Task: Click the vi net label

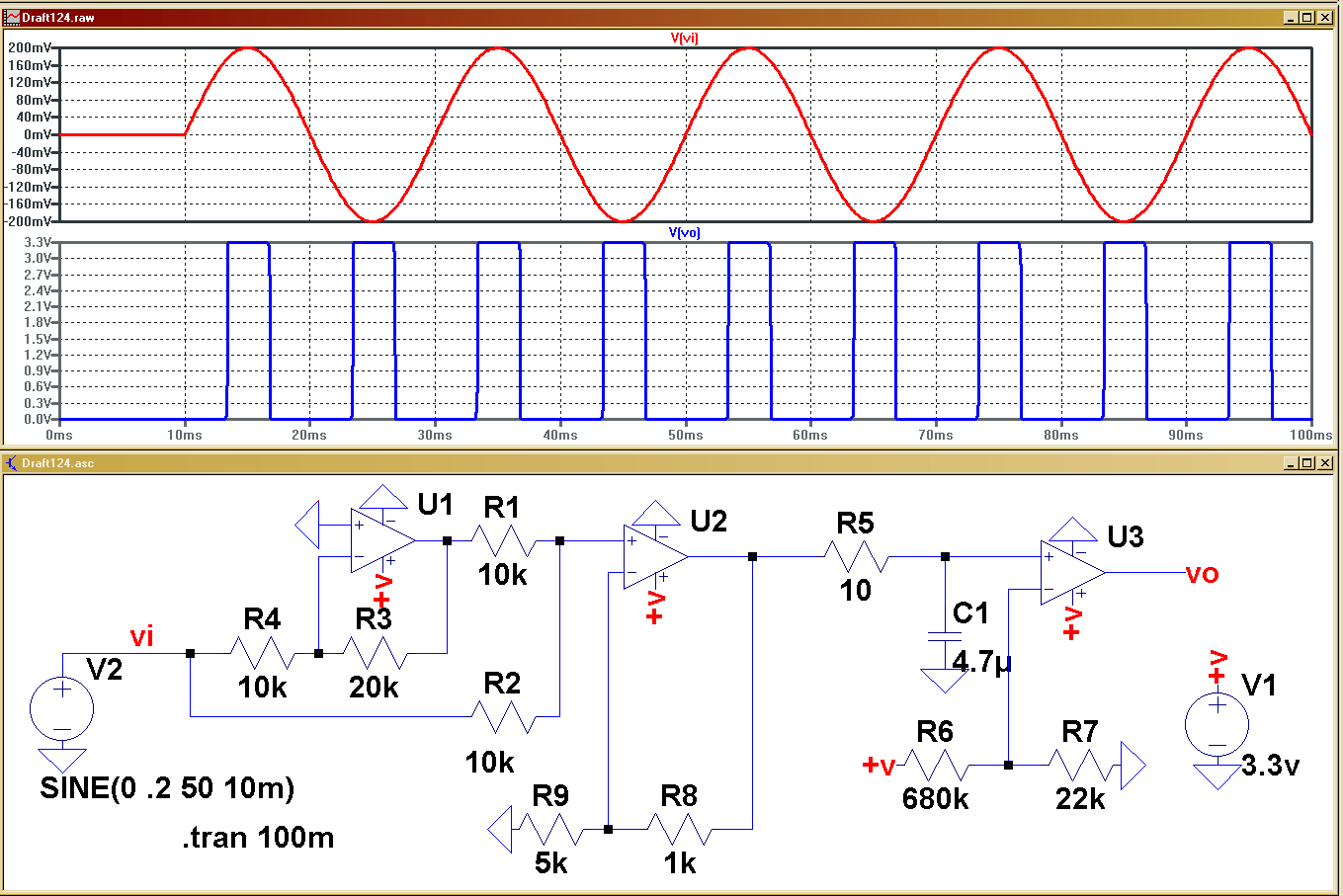Action: [x=142, y=636]
